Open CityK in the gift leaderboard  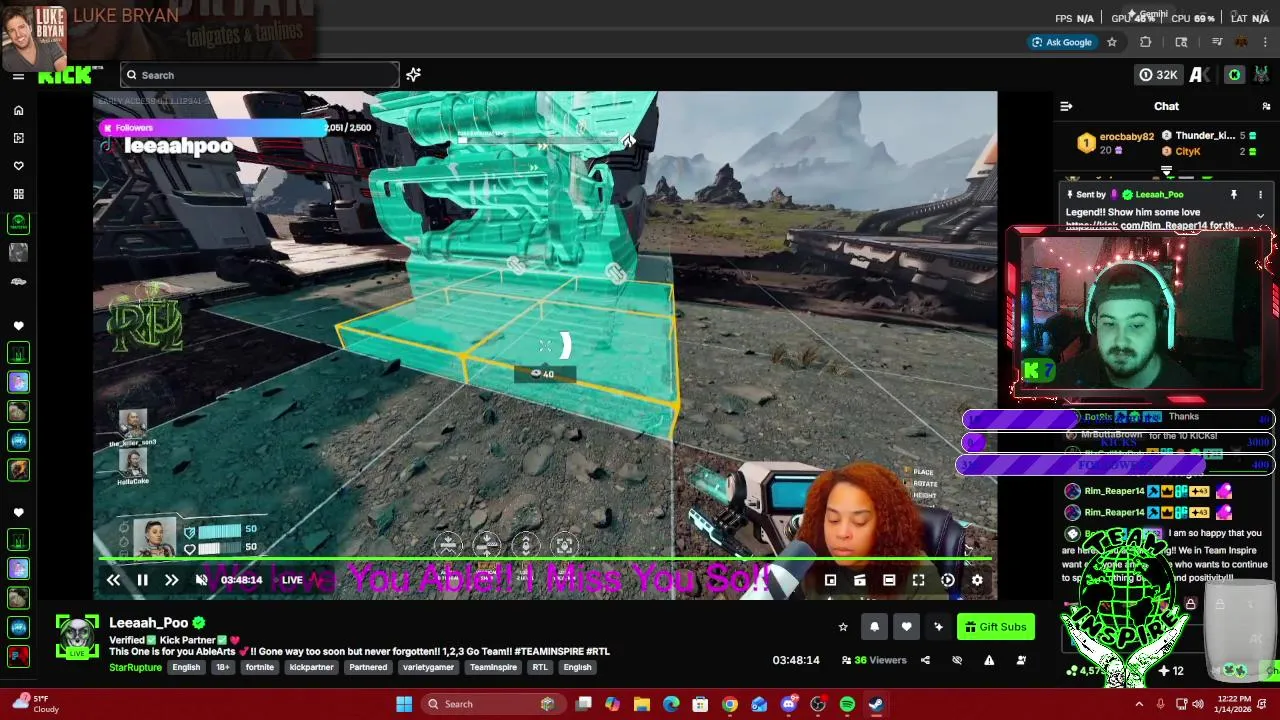1188,152
